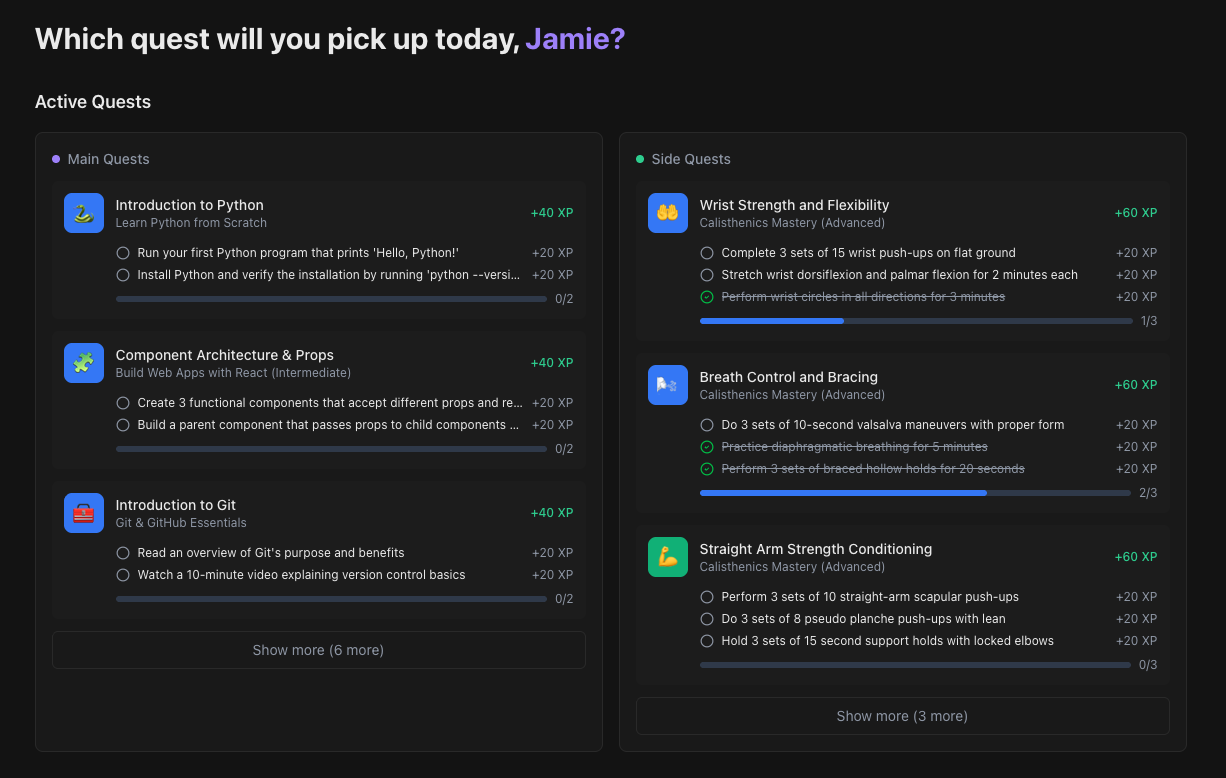The height and width of the screenshot is (778, 1226).
Task: Expand Side Quests with Show more (3 more)
Action: point(902,716)
